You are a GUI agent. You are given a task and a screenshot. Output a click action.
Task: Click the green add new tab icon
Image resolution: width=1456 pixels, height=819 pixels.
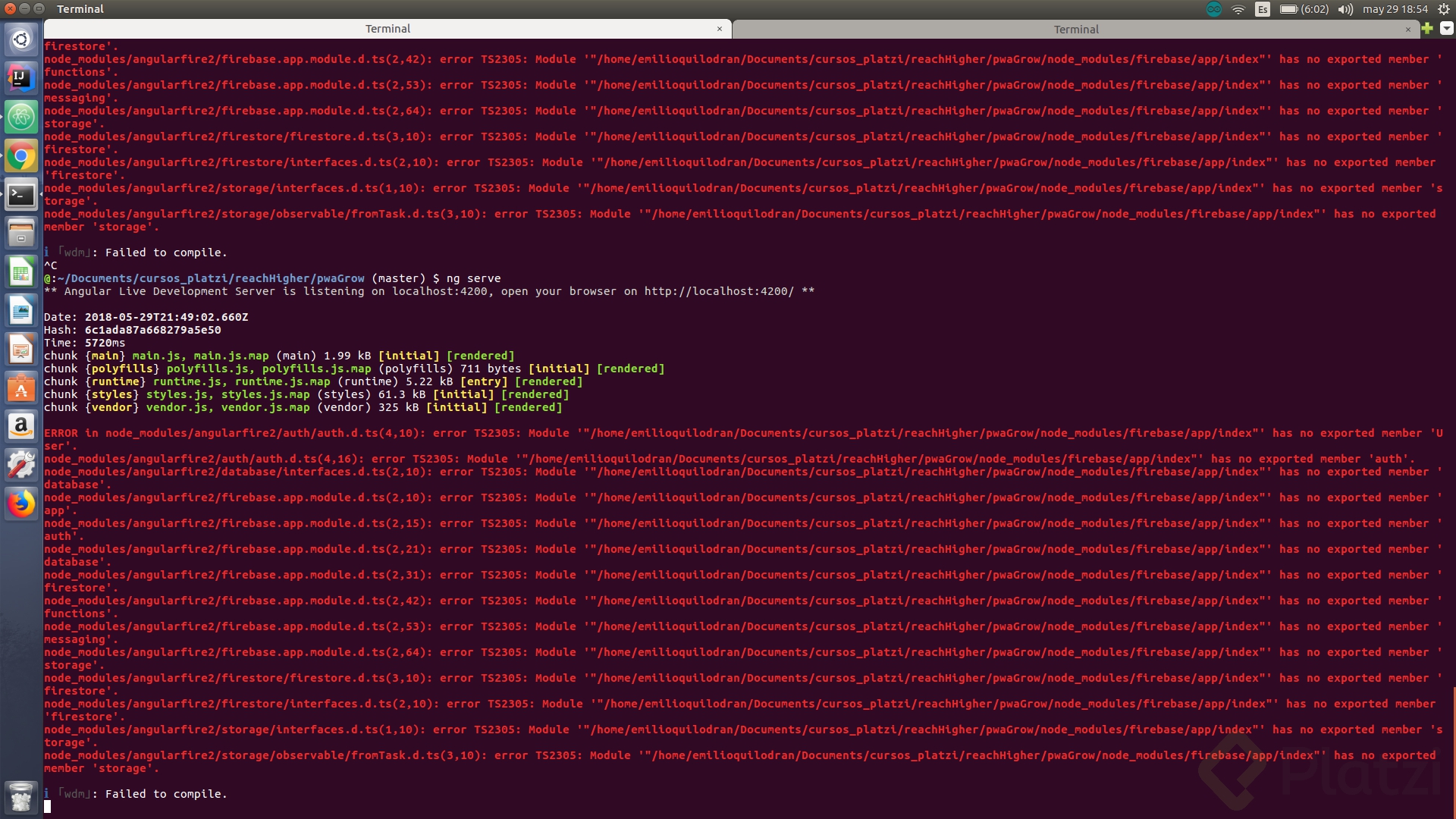(1427, 29)
